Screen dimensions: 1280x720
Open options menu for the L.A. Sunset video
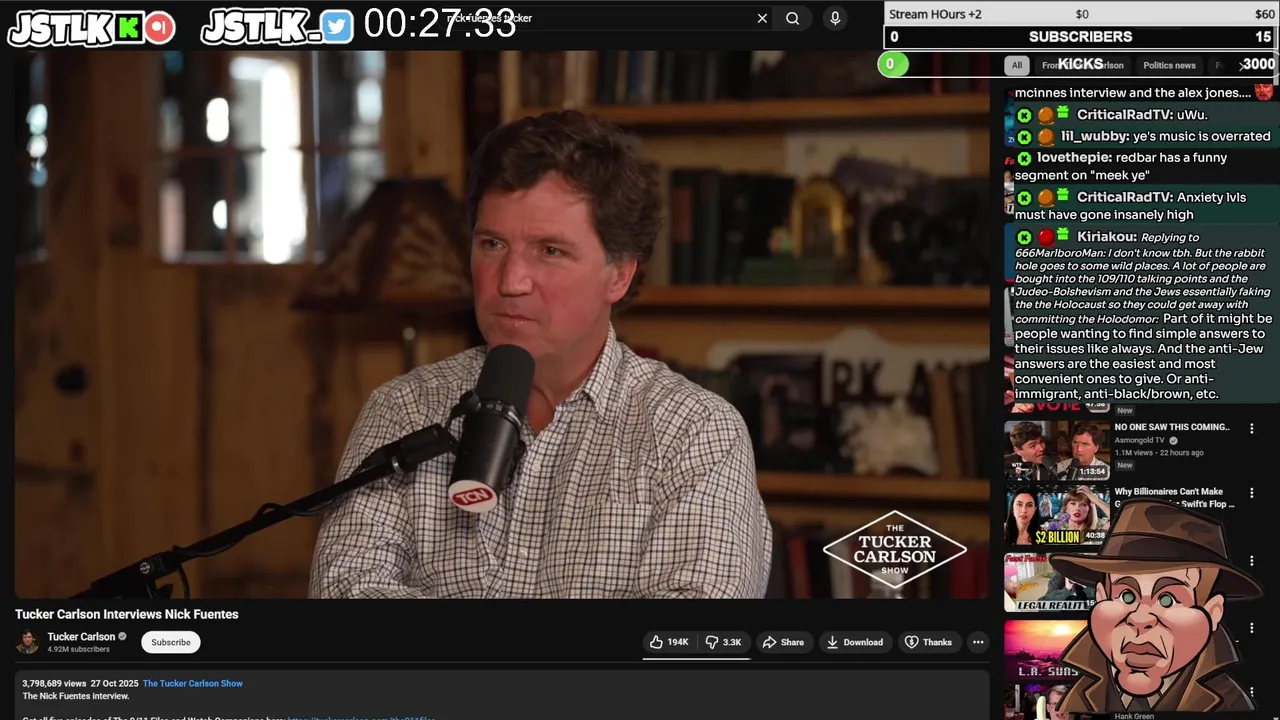pyautogui.click(x=1251, y=628)
